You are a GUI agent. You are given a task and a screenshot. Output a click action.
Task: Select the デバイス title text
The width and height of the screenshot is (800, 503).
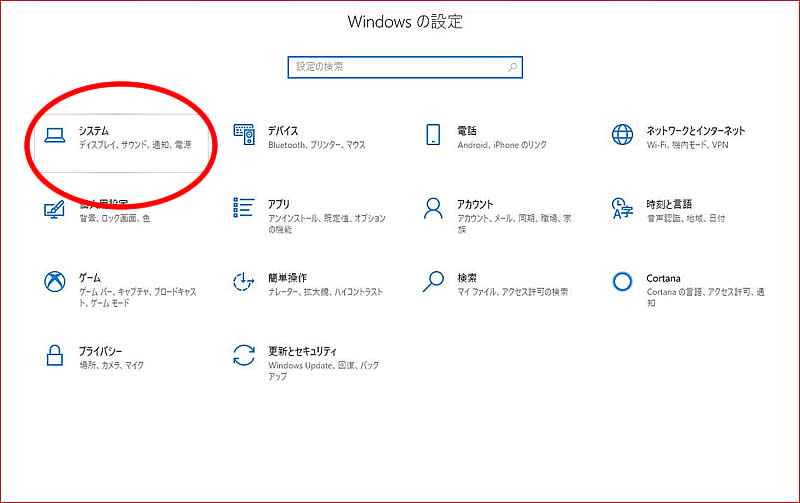point(283,131)
